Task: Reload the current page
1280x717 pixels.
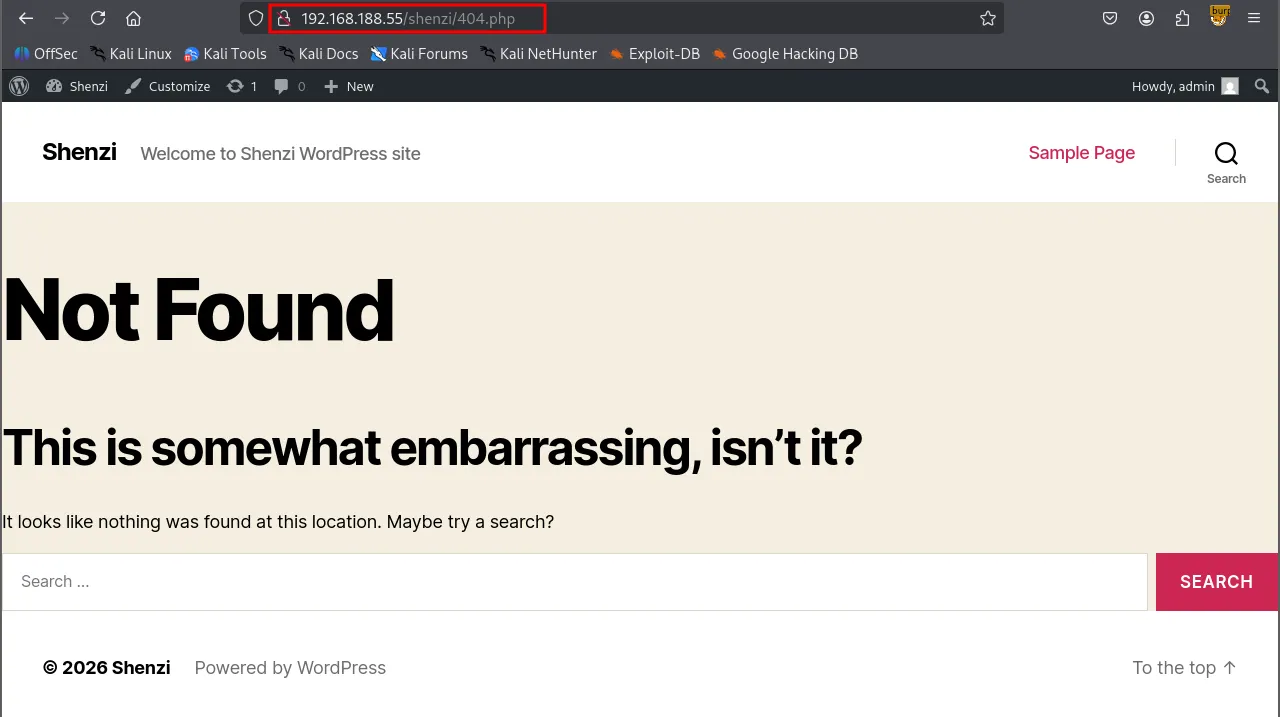Action: pyautogui.click(x=98, y=18)
